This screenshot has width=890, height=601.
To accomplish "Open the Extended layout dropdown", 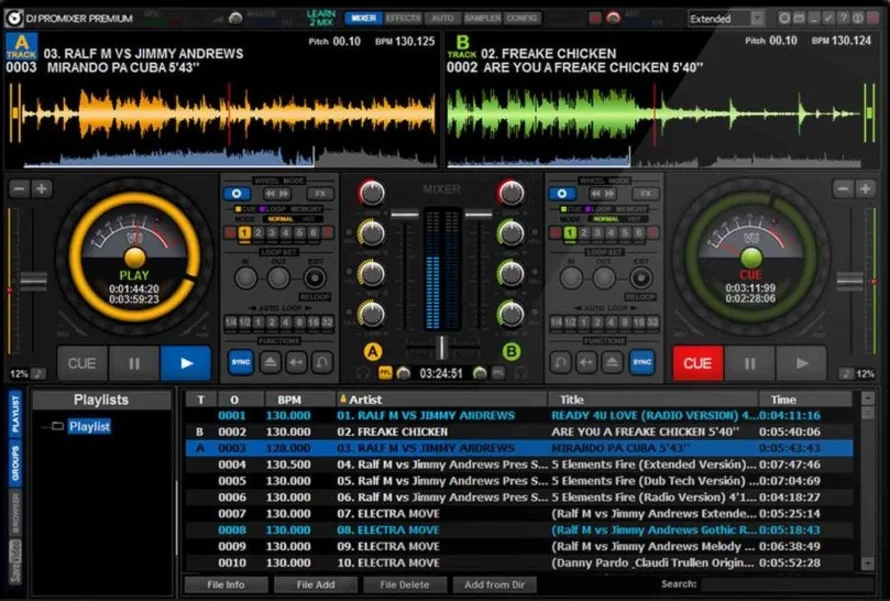I will coord(726,19).
